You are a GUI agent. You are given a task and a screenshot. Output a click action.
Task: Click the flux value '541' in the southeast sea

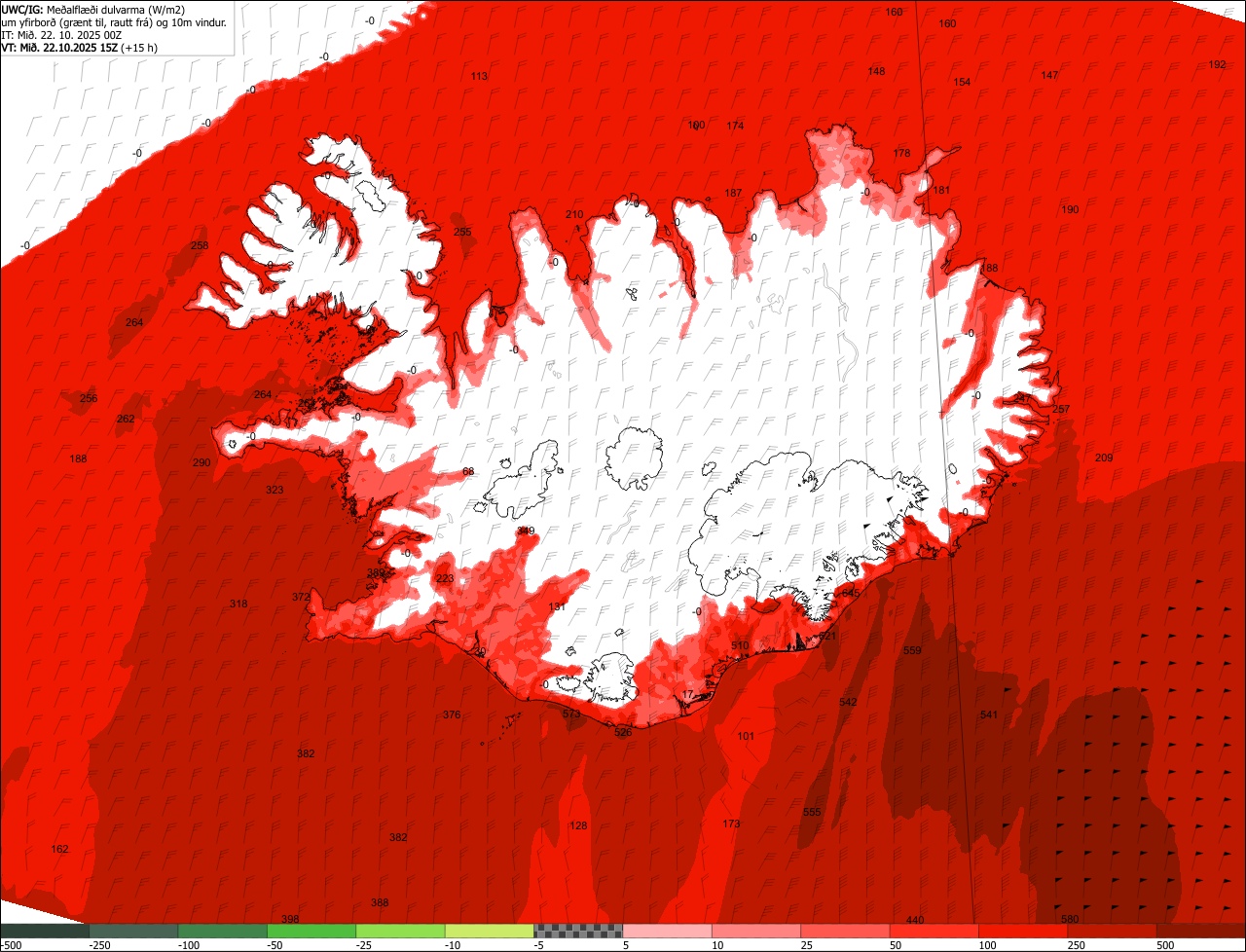pos(989,714)
